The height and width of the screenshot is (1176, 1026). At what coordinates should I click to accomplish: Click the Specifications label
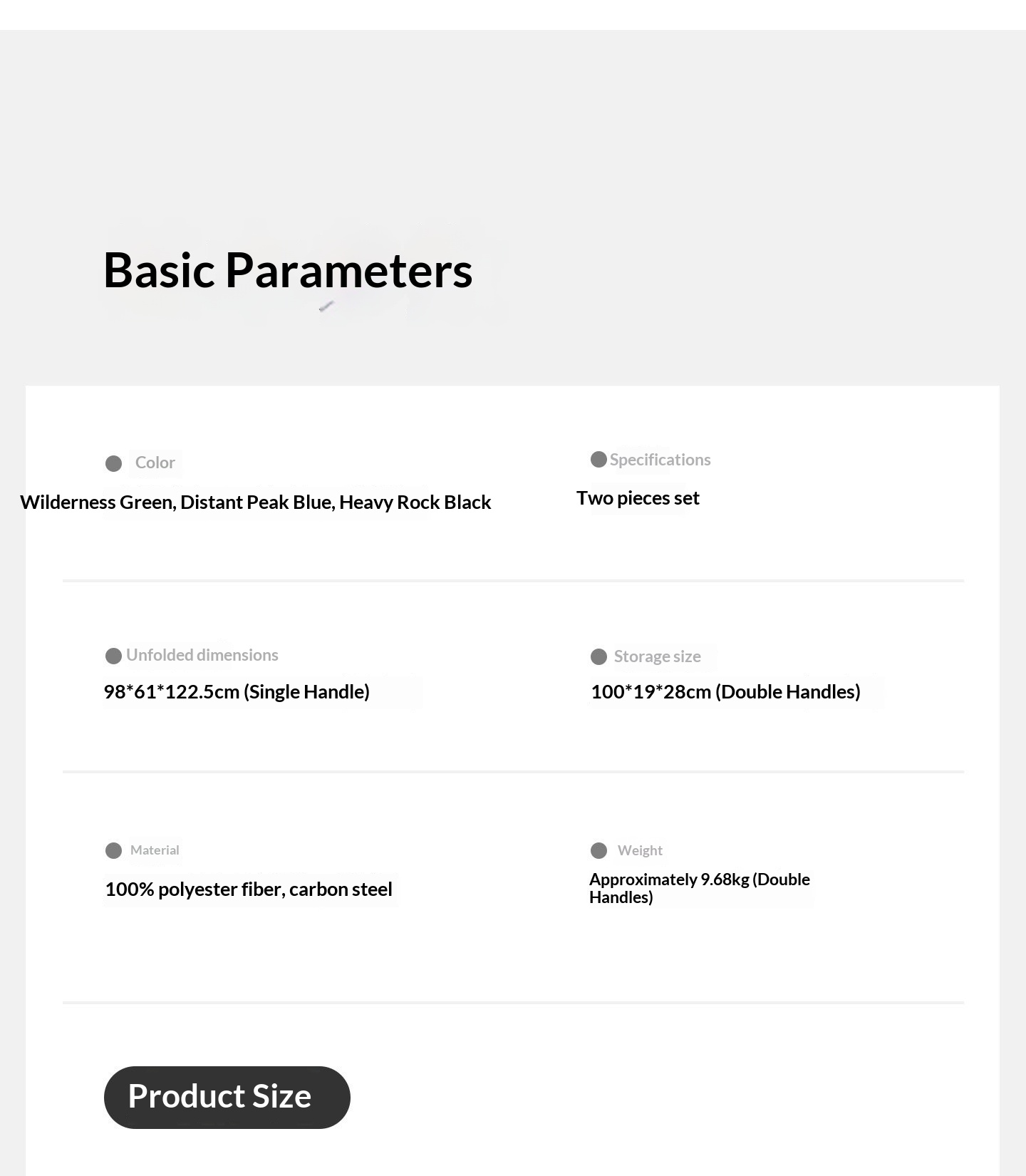pyautogui.click(x=660, y=460)
